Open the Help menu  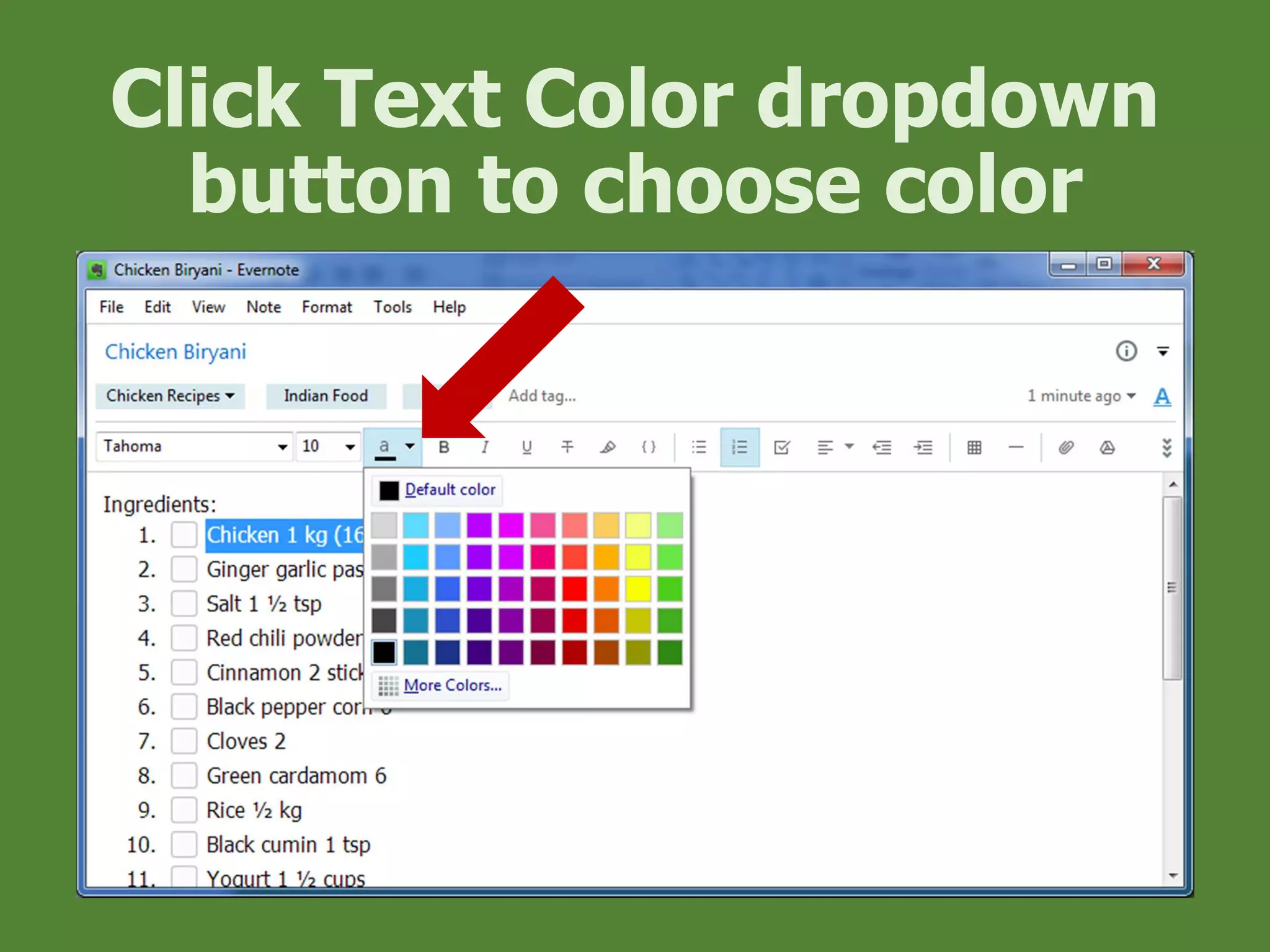click(x=449, y=307)
